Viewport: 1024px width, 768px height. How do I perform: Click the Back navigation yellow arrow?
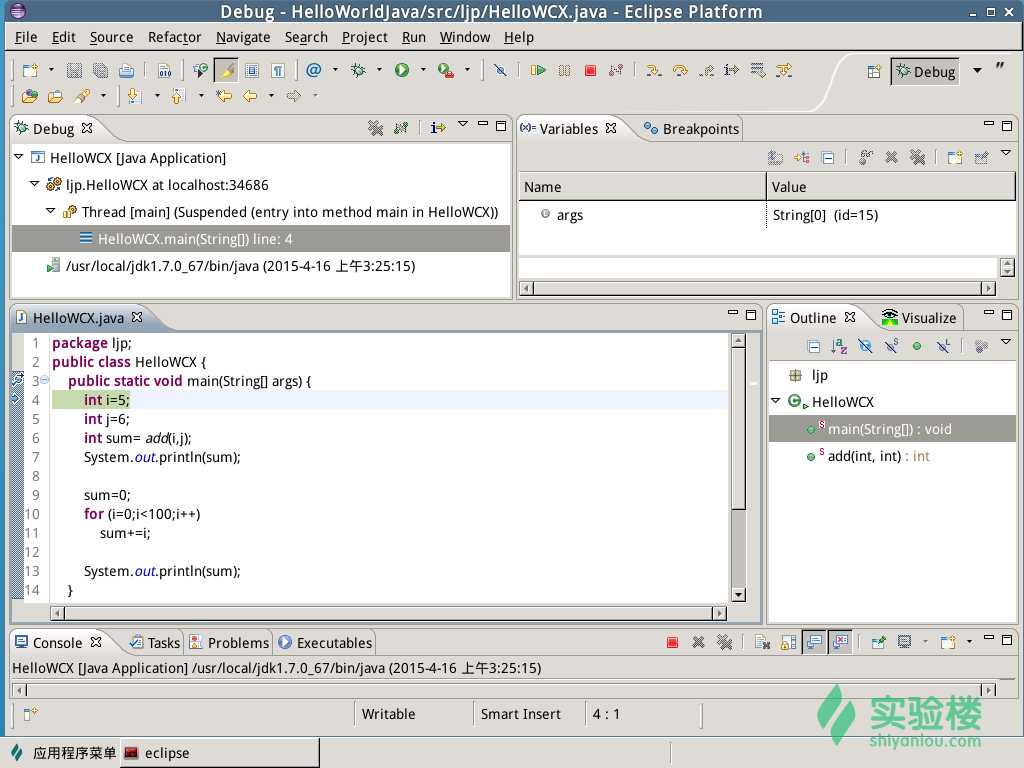[250, 97]
